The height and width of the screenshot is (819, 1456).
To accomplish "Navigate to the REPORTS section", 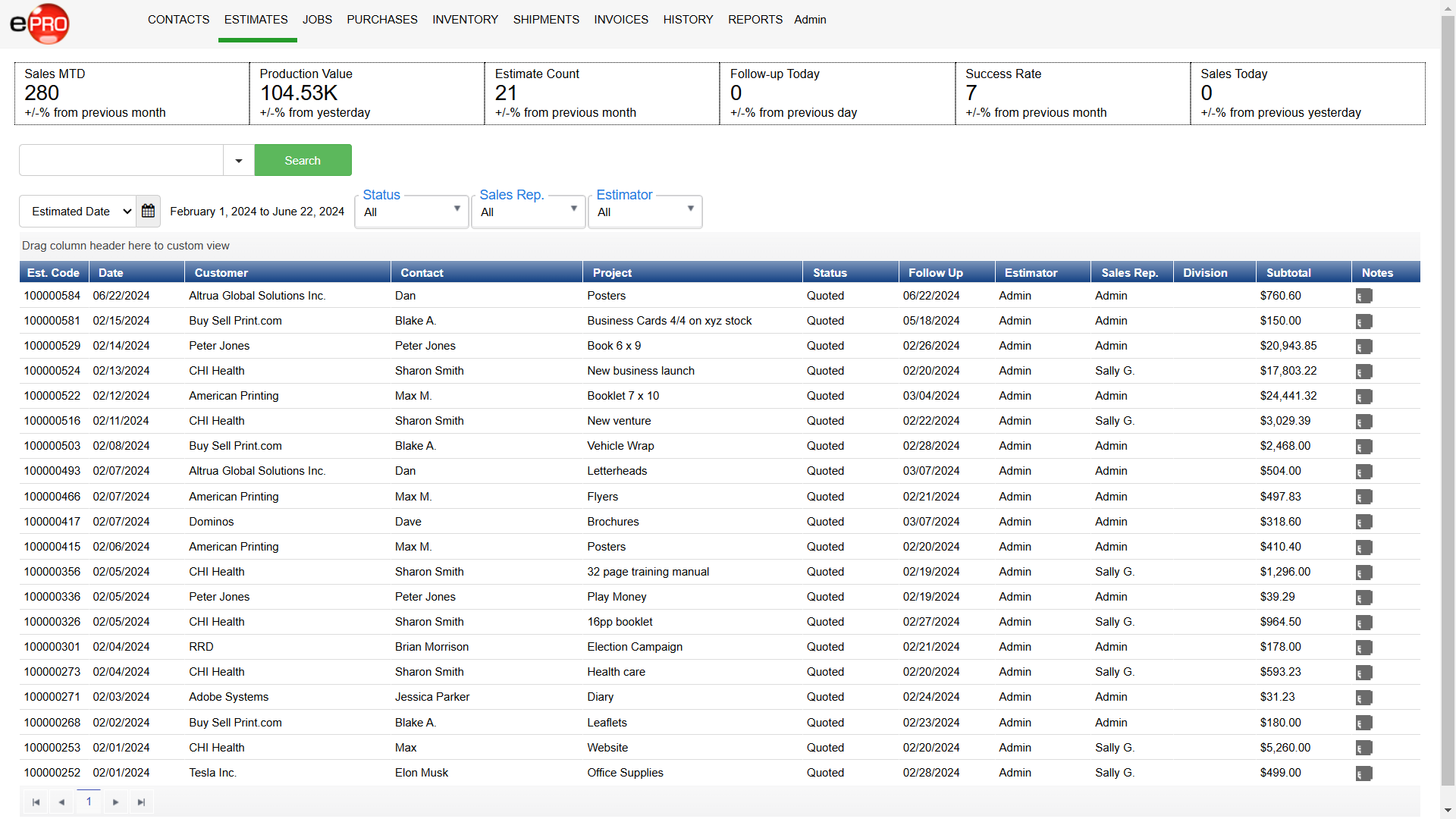I will pos(755,20).
